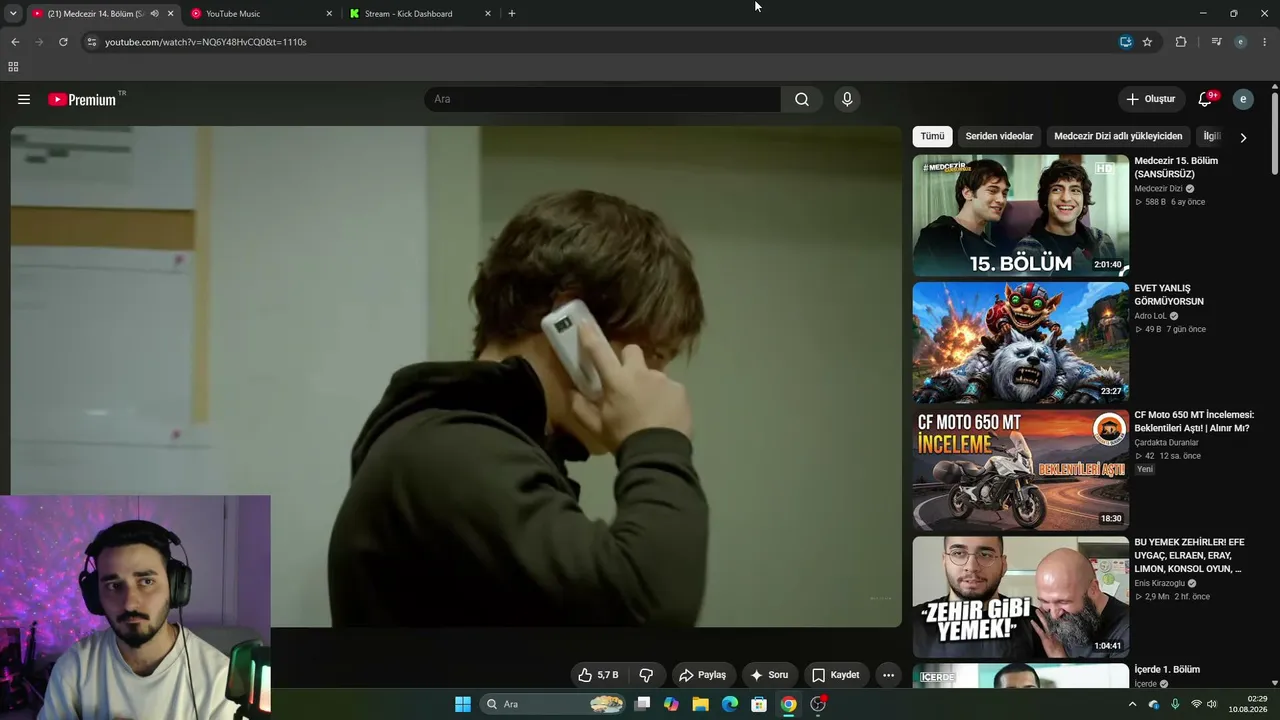Screen dimensions: 1280x720
Task: Open the YouTube guide hamburger menu
Action: [x=24, y=99]
